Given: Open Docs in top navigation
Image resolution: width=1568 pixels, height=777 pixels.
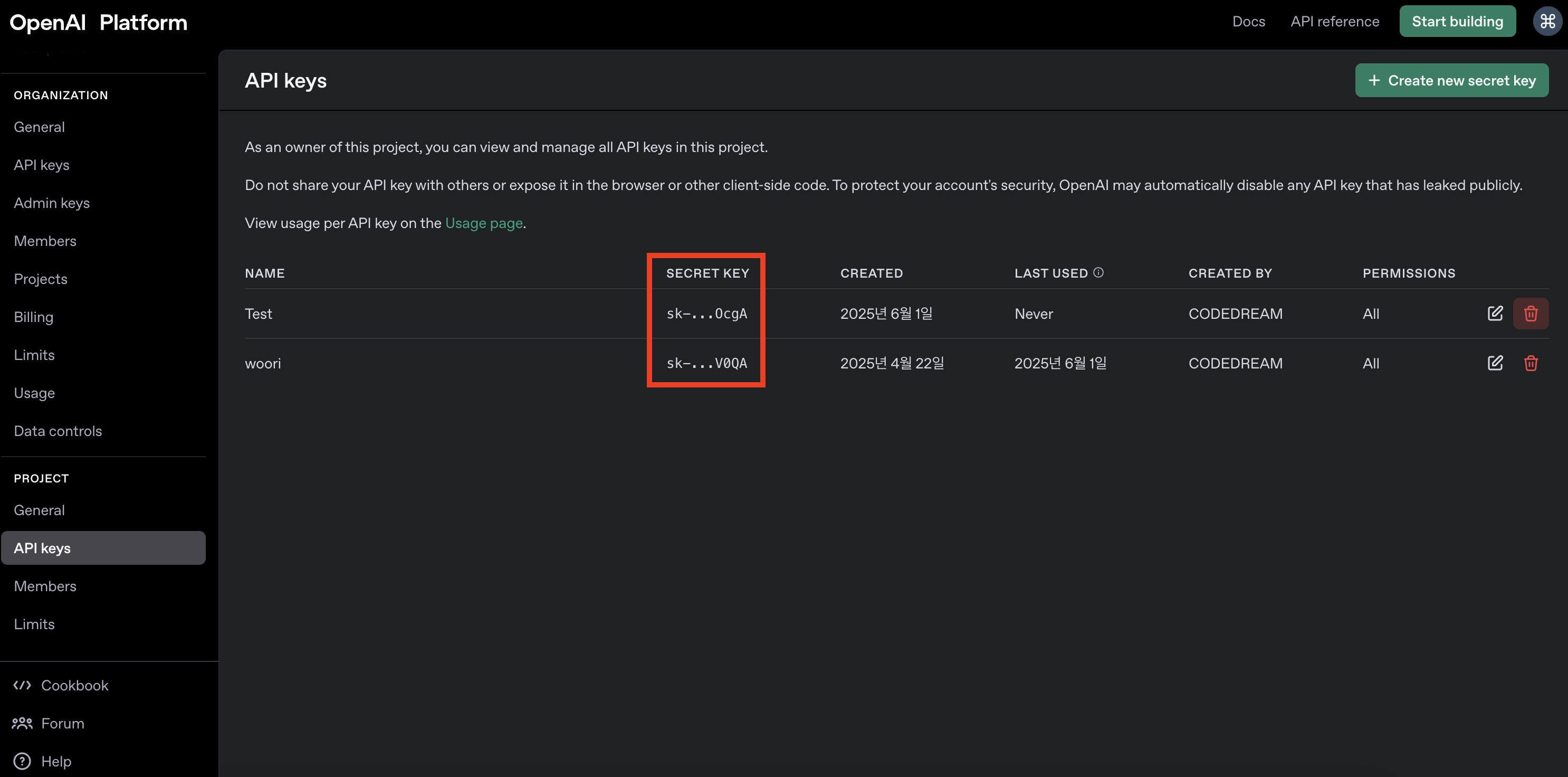Looking at the screenshot, I should pyautogui.click(x=1248, y=22).
